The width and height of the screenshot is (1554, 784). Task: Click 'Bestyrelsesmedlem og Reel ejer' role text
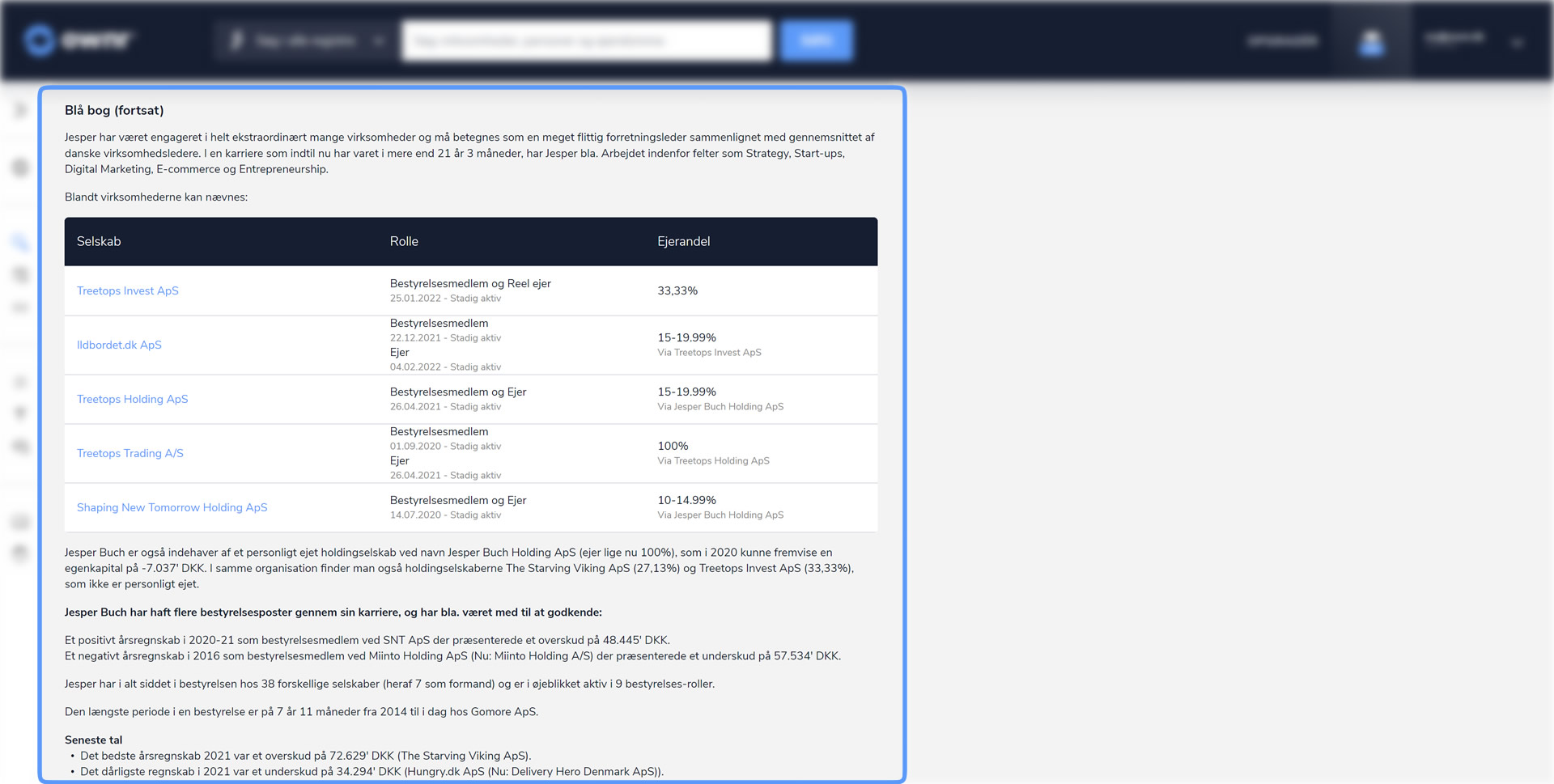470,283
